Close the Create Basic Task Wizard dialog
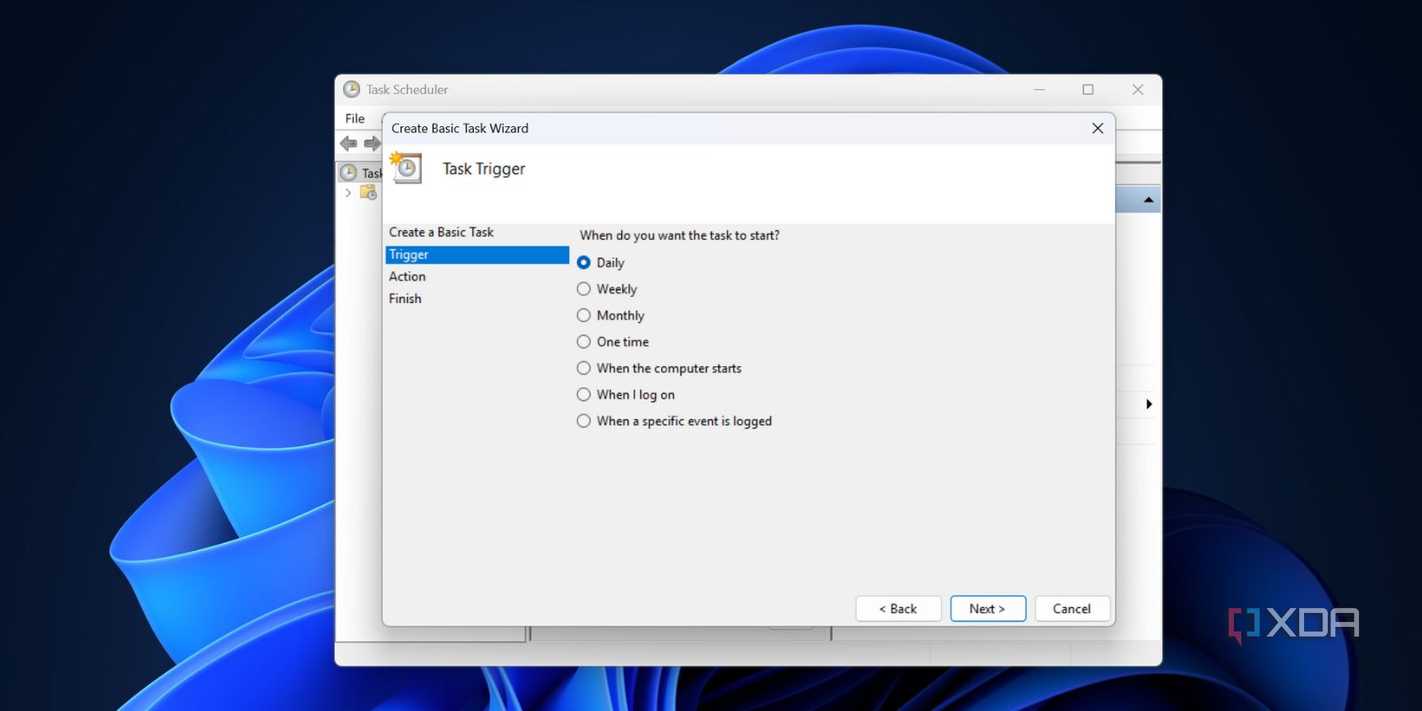This screenshot has height=711, width=1422. tap(1097, 128)
